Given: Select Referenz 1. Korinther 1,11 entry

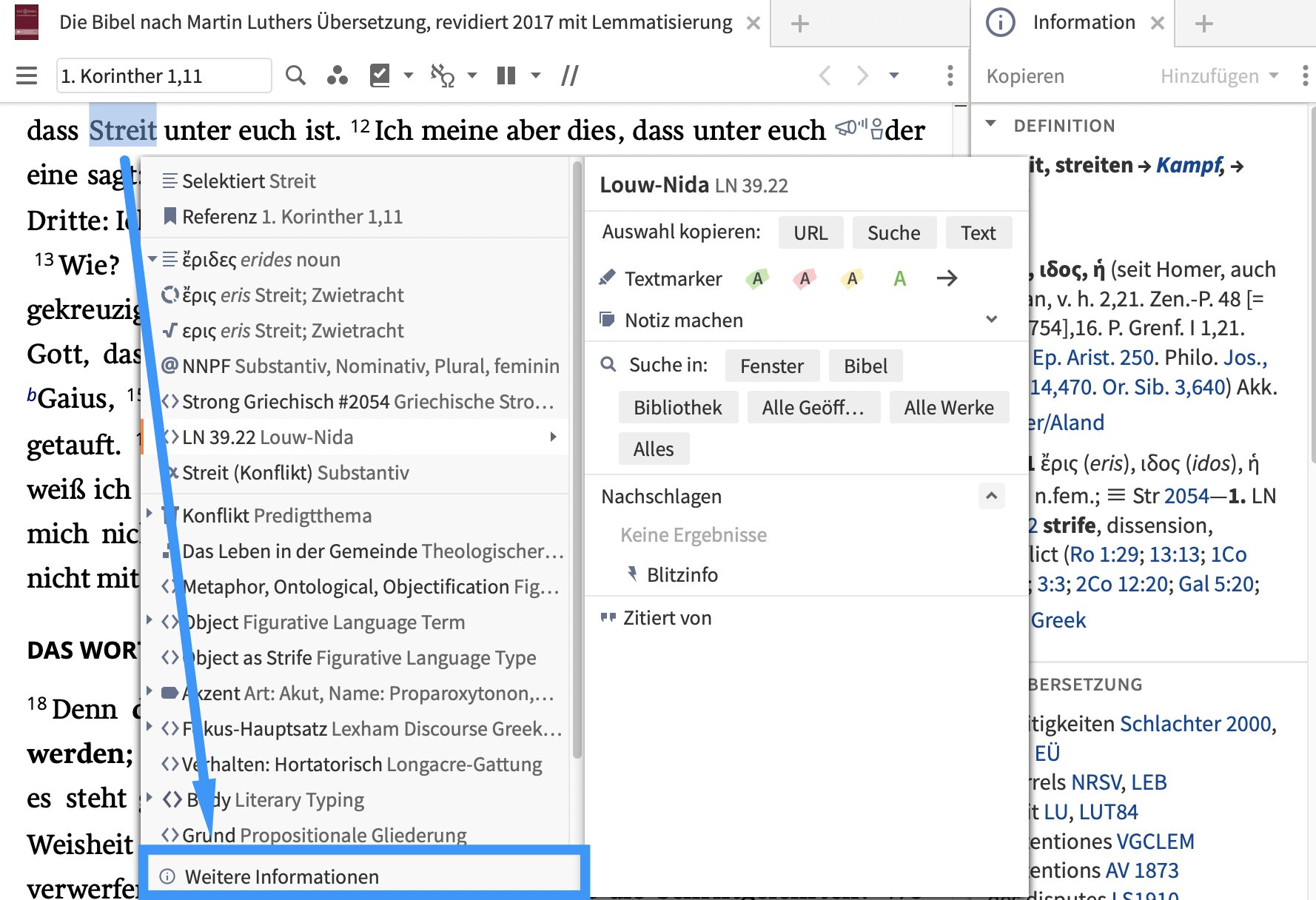Looking at the screenshot, I should 355,216.
